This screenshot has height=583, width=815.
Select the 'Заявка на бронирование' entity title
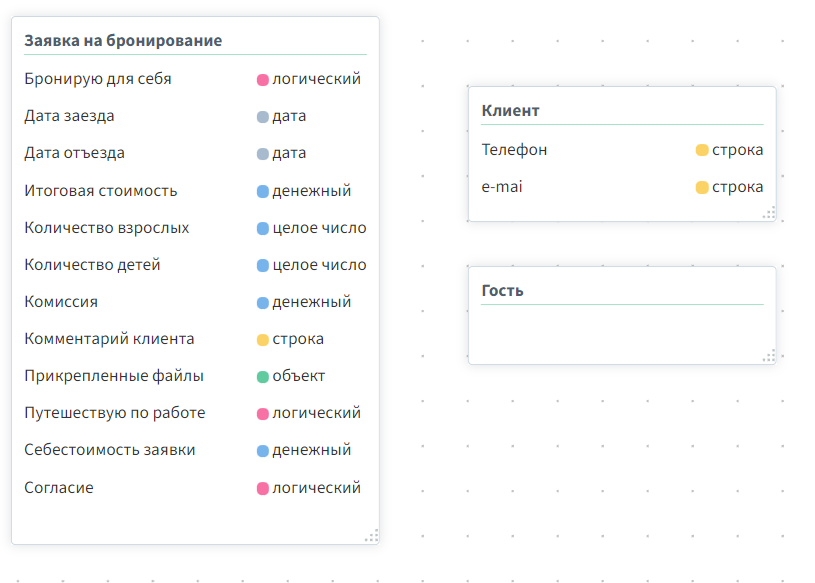pos(123,41)
